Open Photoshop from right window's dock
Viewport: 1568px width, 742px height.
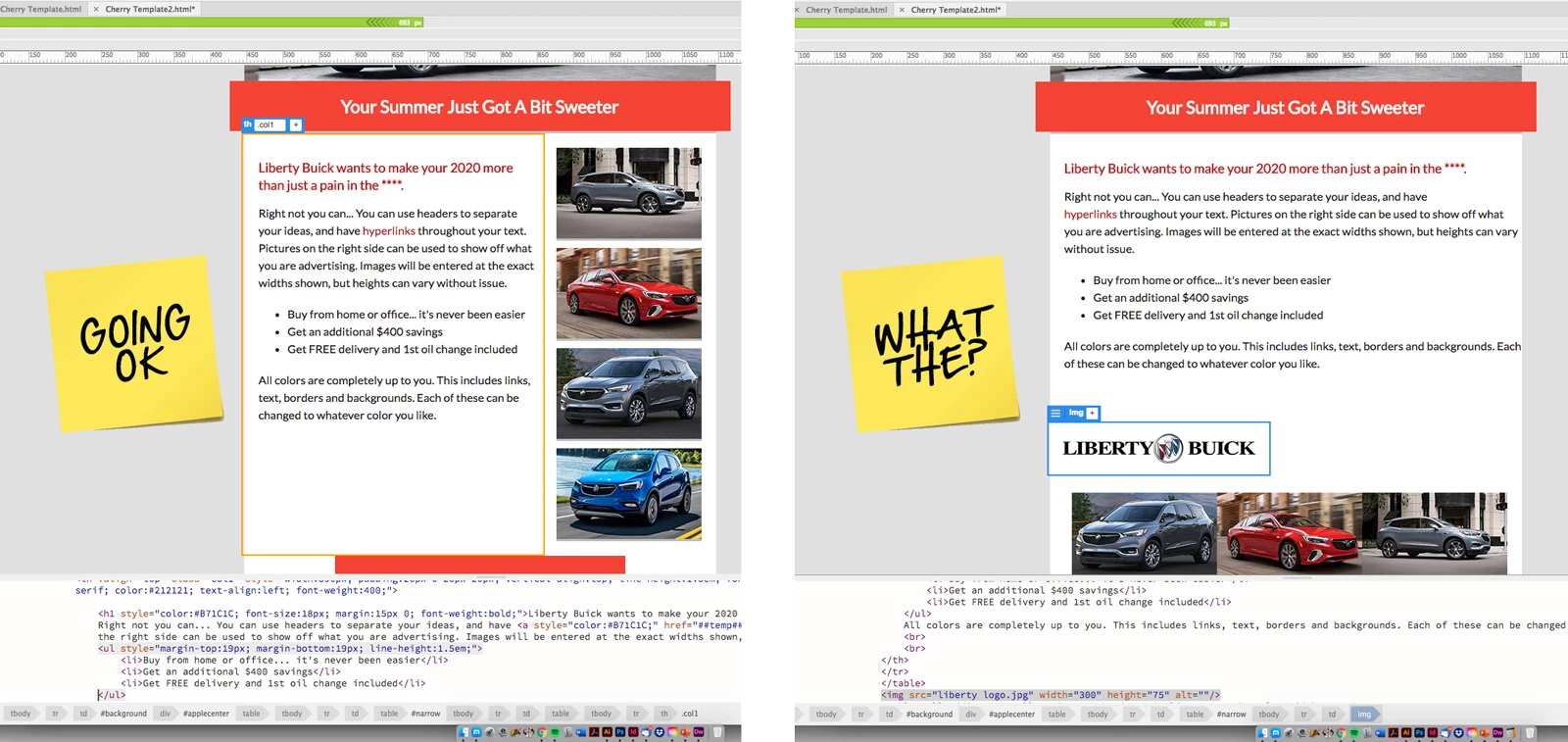pyautogui.click(x=1419, y=732)
